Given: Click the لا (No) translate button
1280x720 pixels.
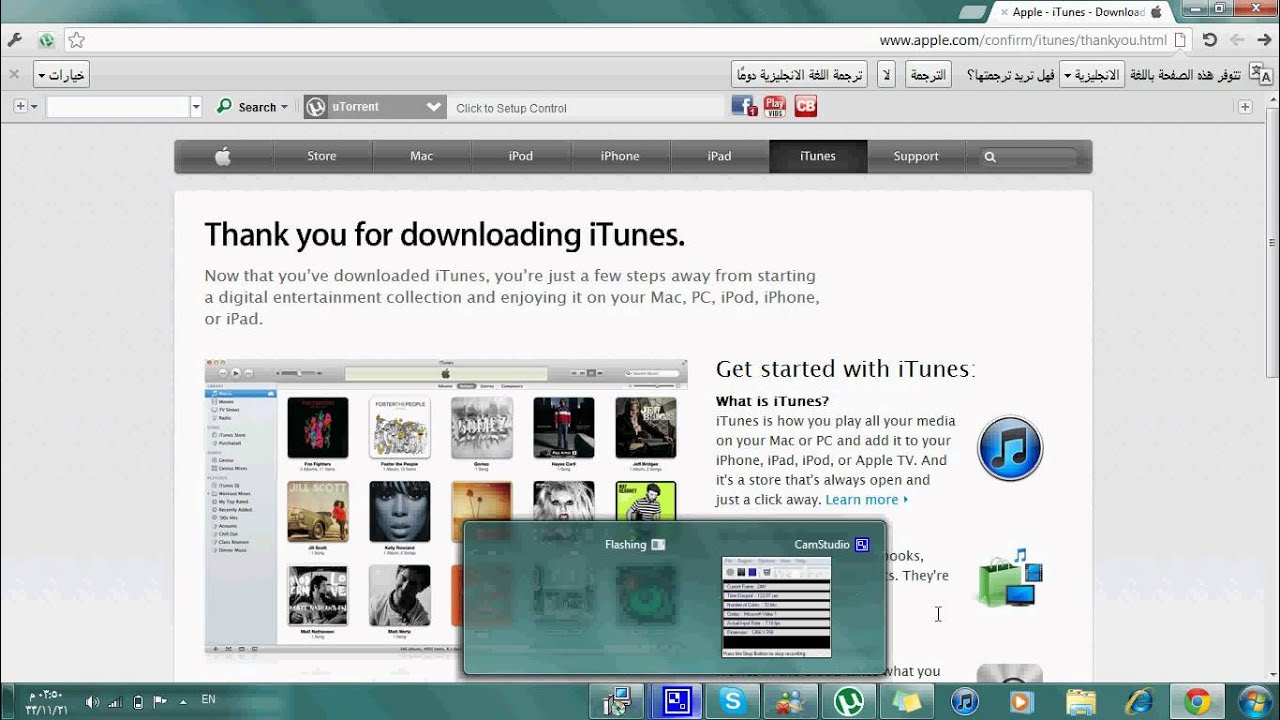Looking at the screenshot, I should pos(886,75).
